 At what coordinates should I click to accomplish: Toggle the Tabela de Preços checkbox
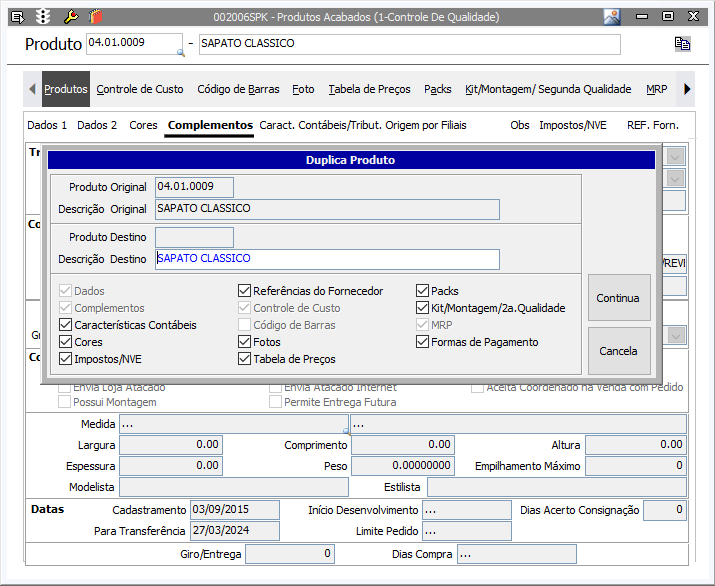click(x=244, y=359)
